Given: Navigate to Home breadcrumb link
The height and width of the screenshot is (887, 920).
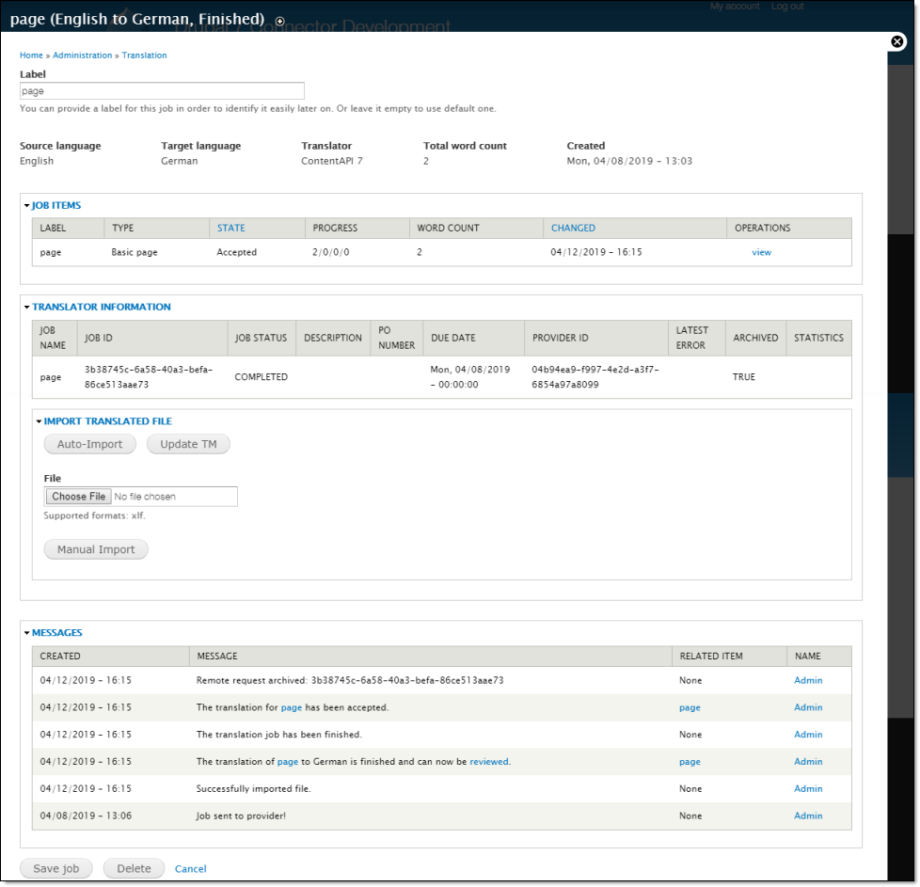Looking at the screenshot, I should (x=31, y=55).
